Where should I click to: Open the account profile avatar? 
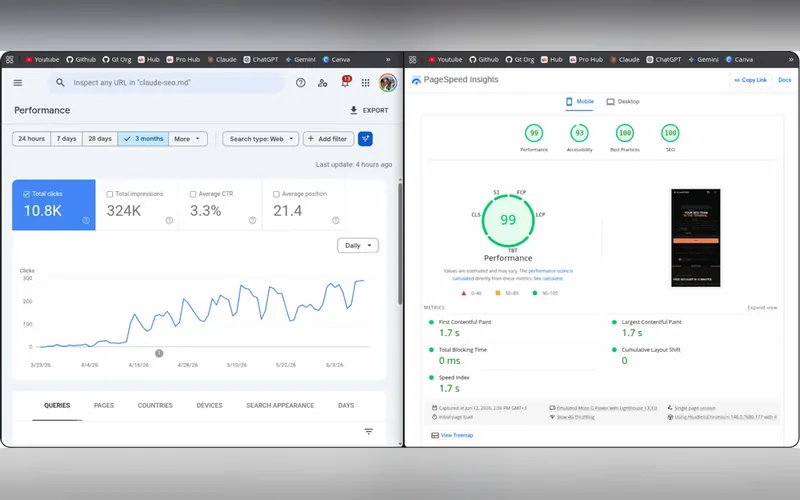[x=388, y=83]
